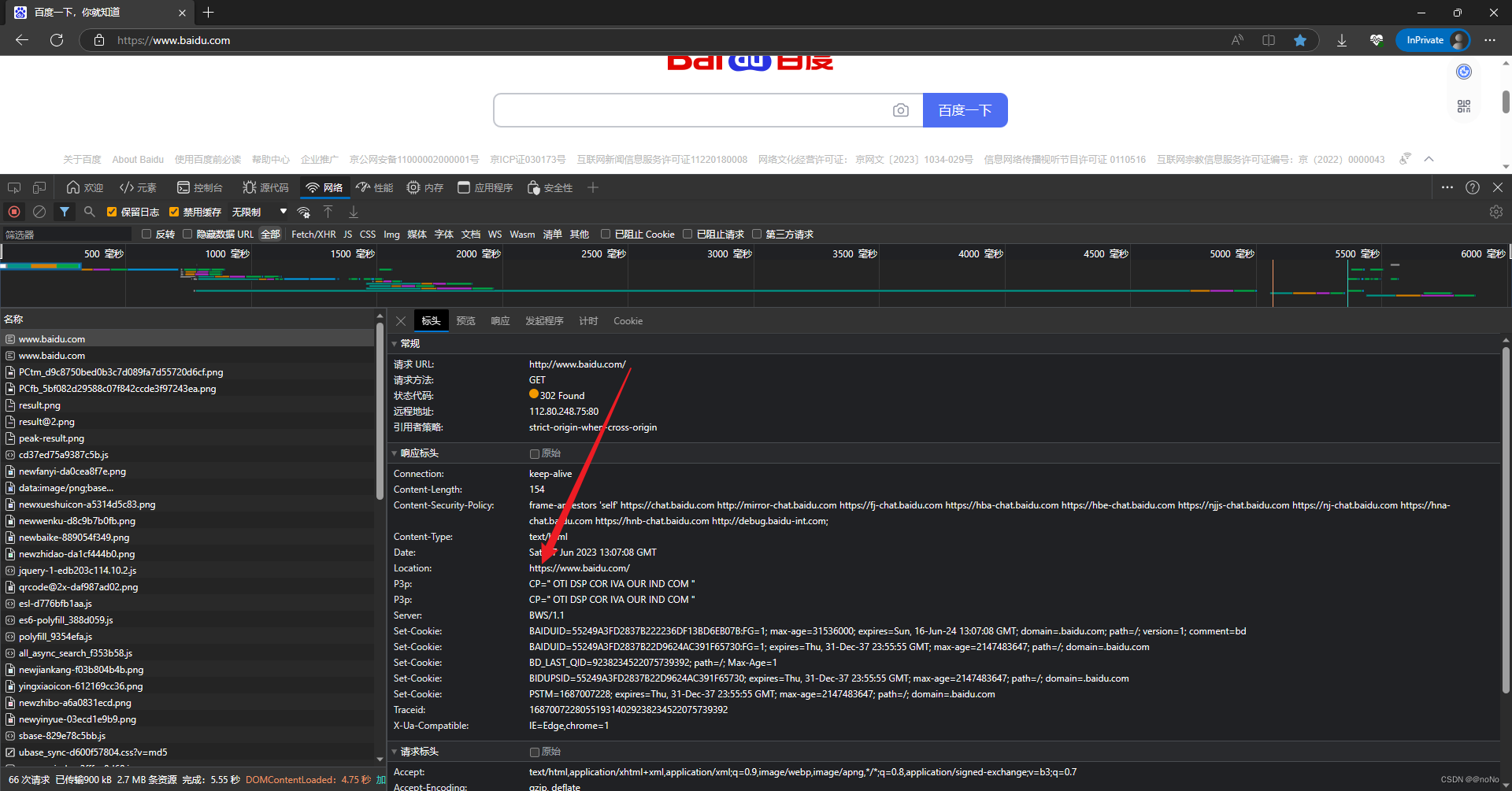Enable 第三方请求 checkbox

(757, 234)
